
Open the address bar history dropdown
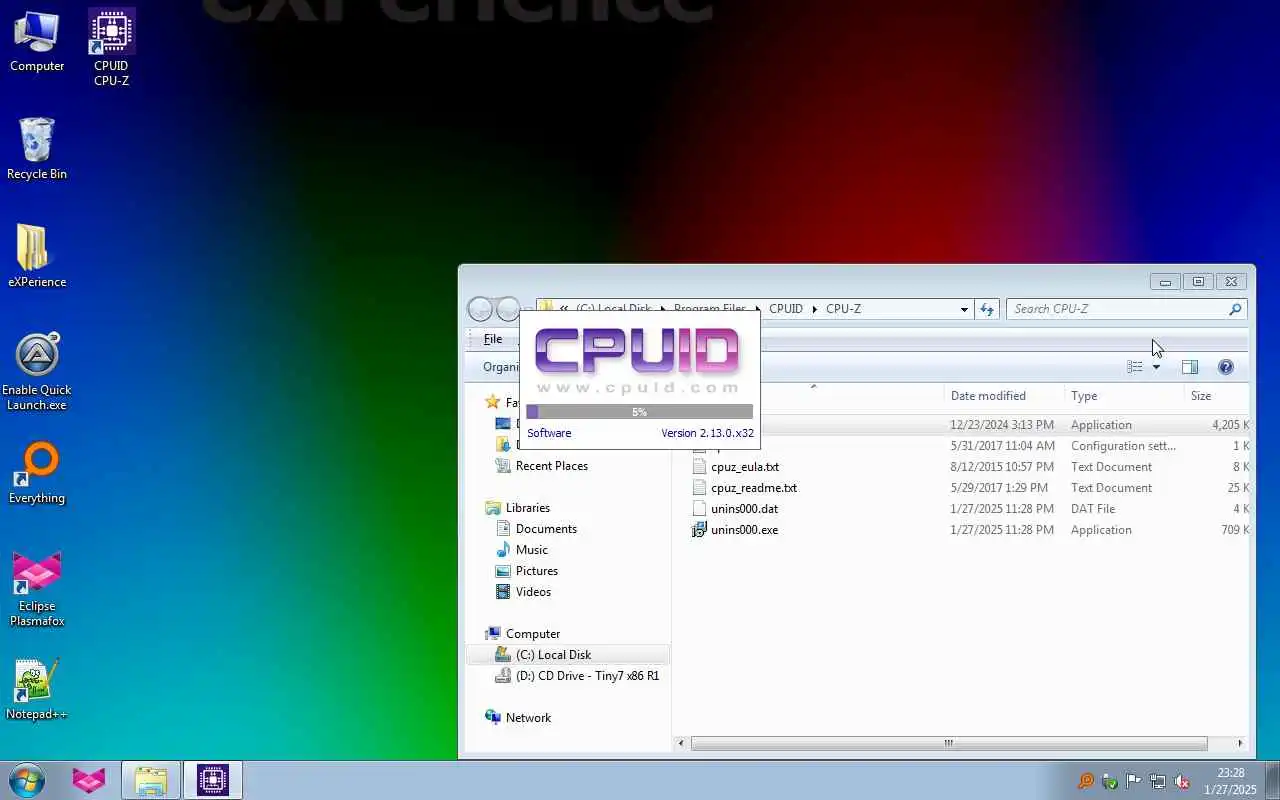[964, 309]
